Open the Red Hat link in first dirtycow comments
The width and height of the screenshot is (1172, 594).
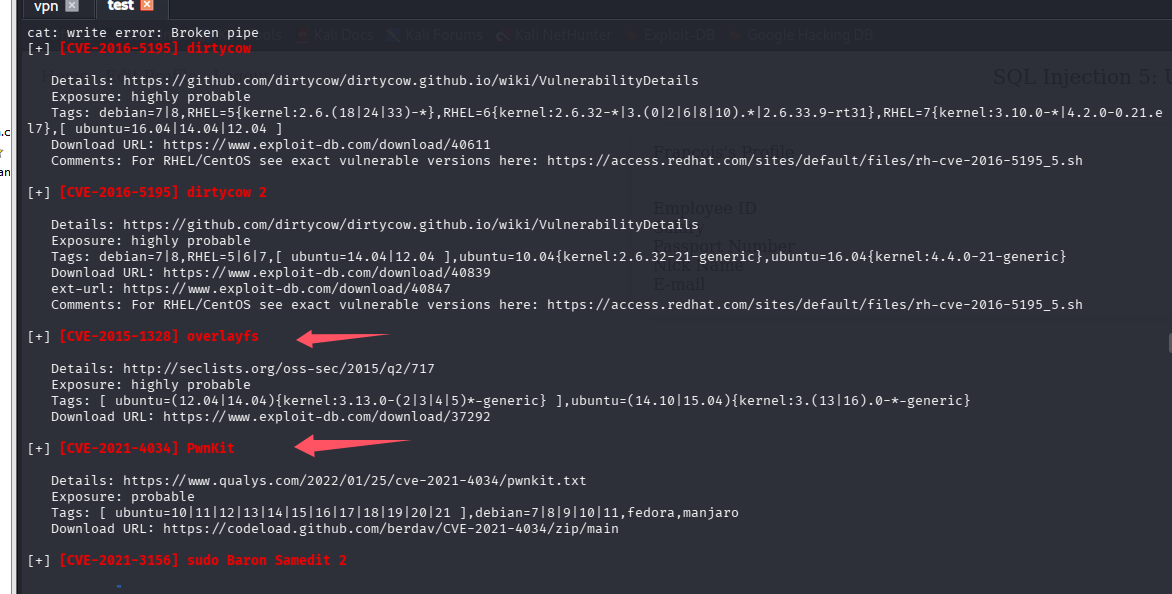[x=814, y=161]
